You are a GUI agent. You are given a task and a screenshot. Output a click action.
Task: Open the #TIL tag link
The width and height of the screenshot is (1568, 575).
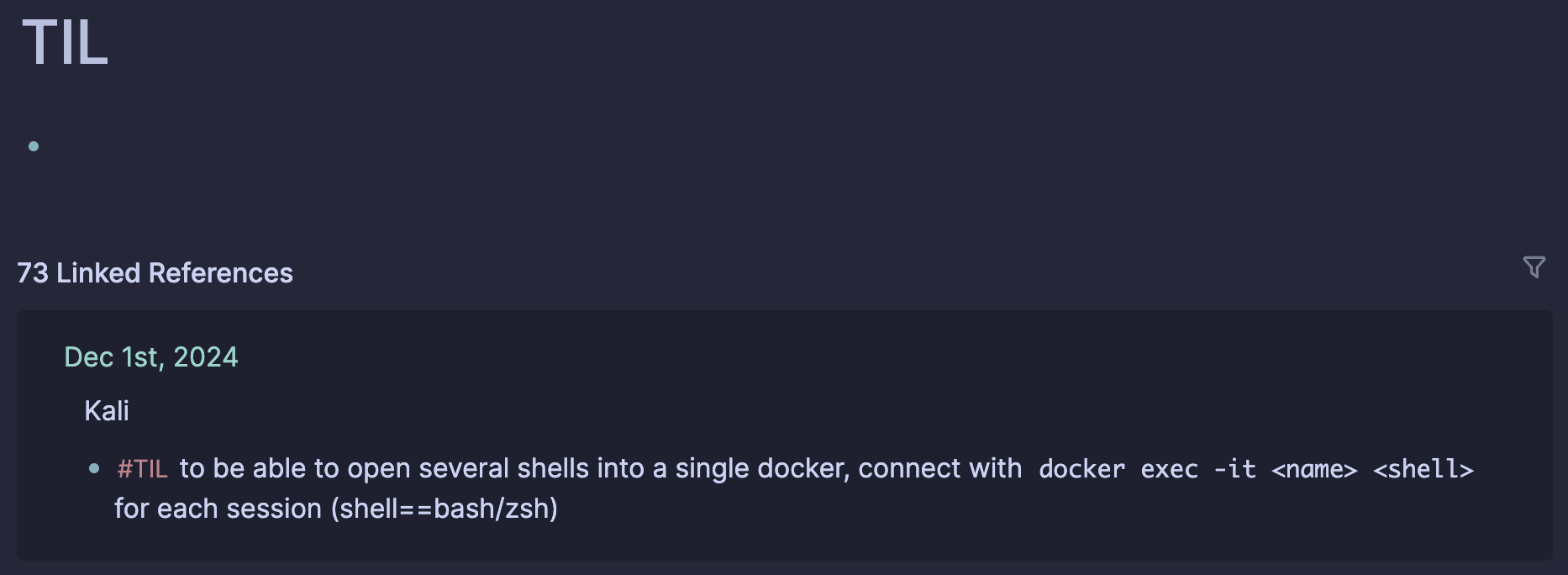point(143,468)
